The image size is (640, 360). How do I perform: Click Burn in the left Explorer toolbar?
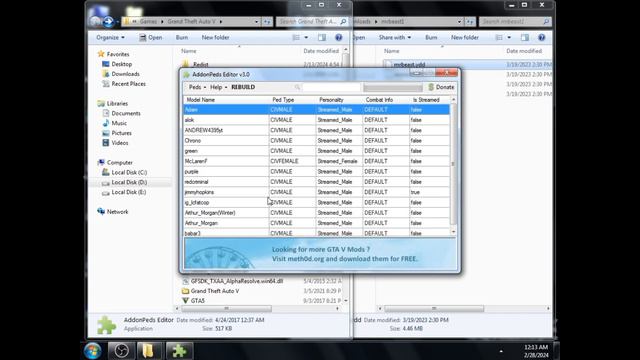point(182,38)
